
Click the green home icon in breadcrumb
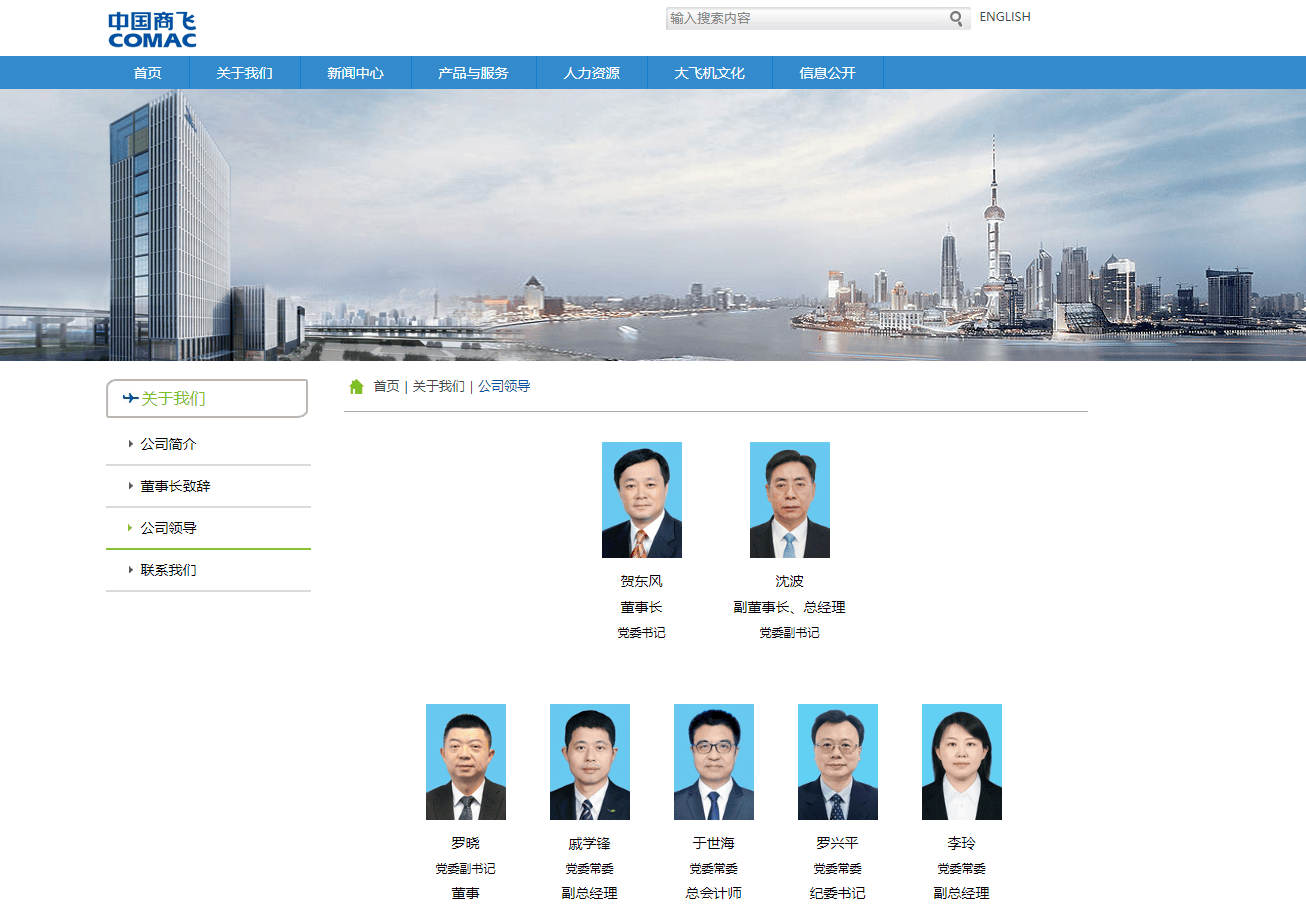click(356, 386)
